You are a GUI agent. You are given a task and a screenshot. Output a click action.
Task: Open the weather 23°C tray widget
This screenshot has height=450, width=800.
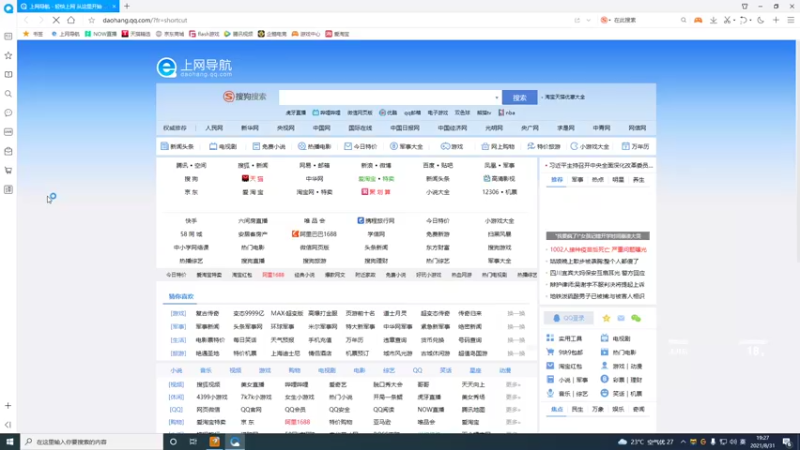(646, 442)
